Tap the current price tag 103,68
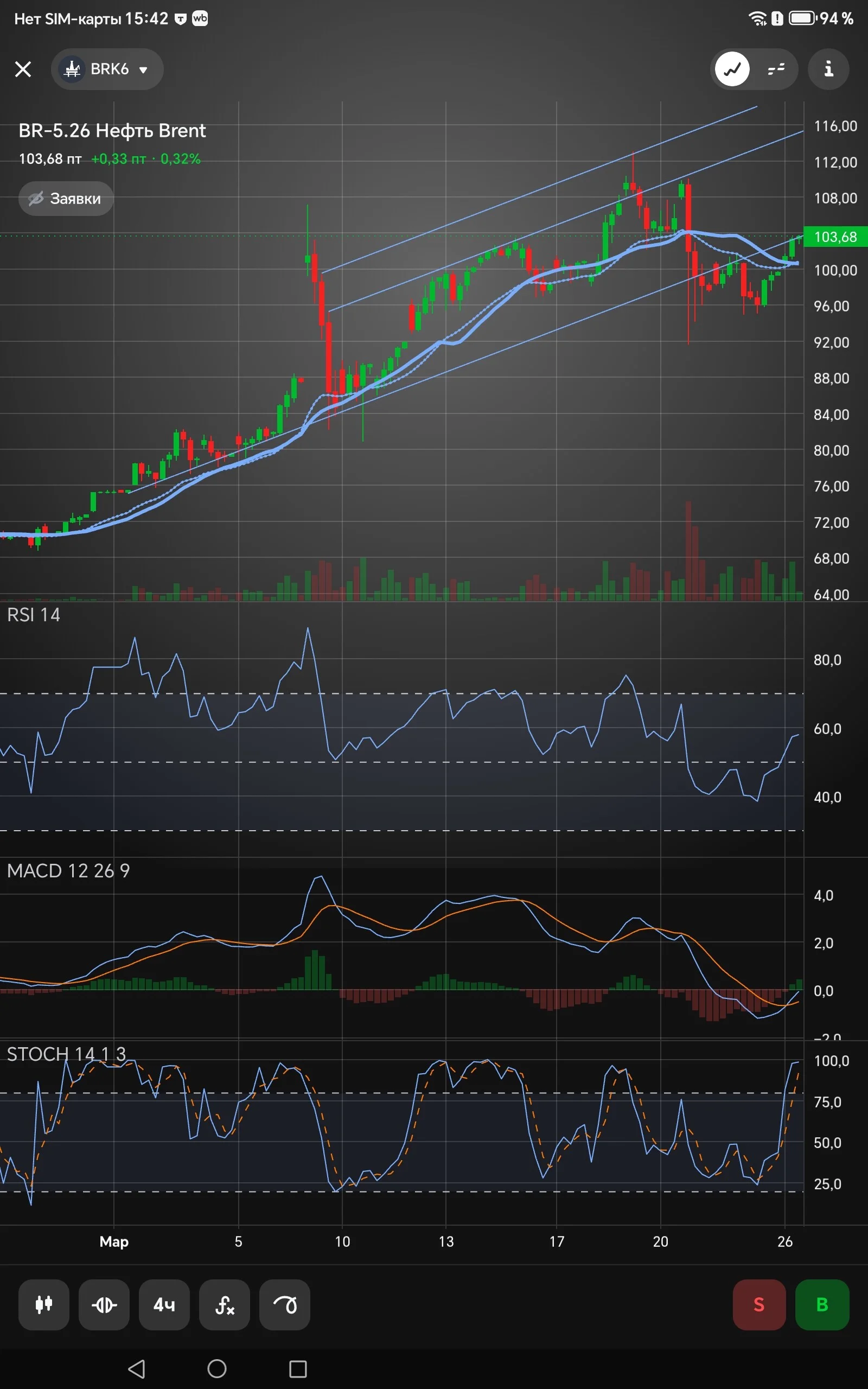868x1389 pixels. click(835, 237)
